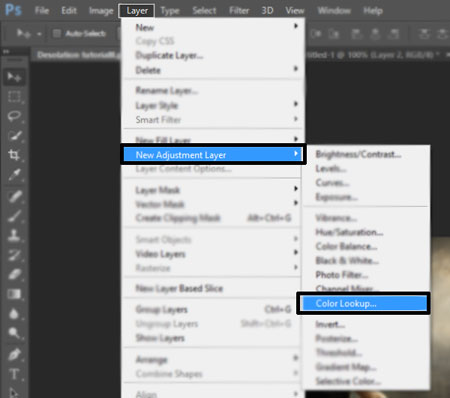The height and width of the screenshot is (398, 450).
Task: Choose New Layer Based Slice
Action: click(213, 288)
